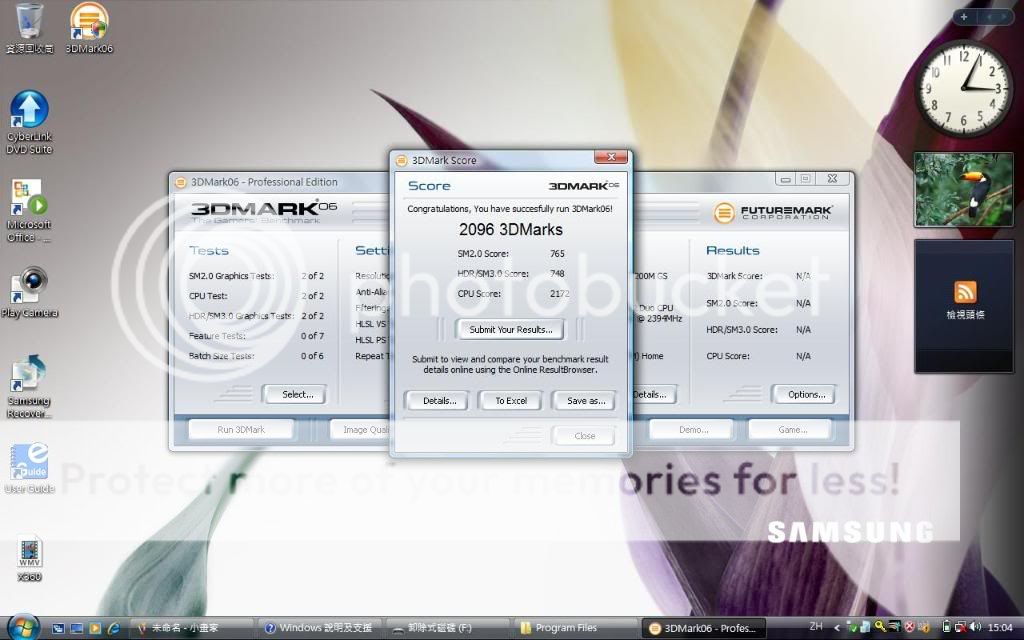The image size is (1024, 640).
Task: Click Run 3DMark button
Action: 241,430
